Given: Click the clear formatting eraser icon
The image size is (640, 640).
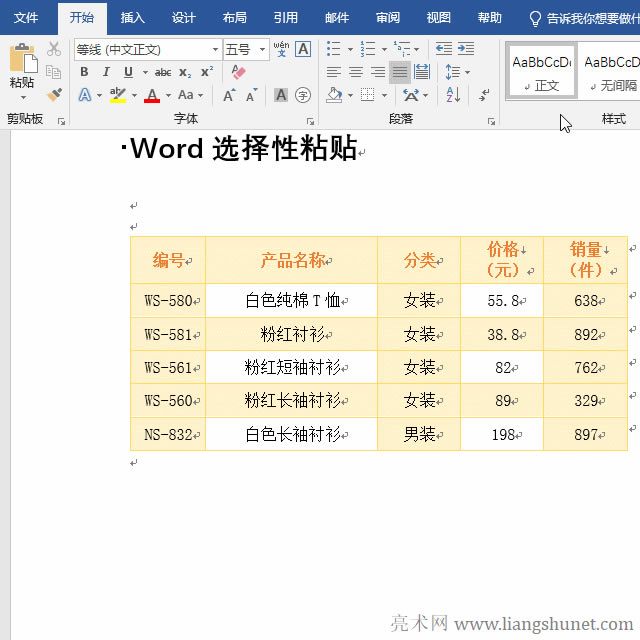Looking at the screenshot, I should (237, 72).
